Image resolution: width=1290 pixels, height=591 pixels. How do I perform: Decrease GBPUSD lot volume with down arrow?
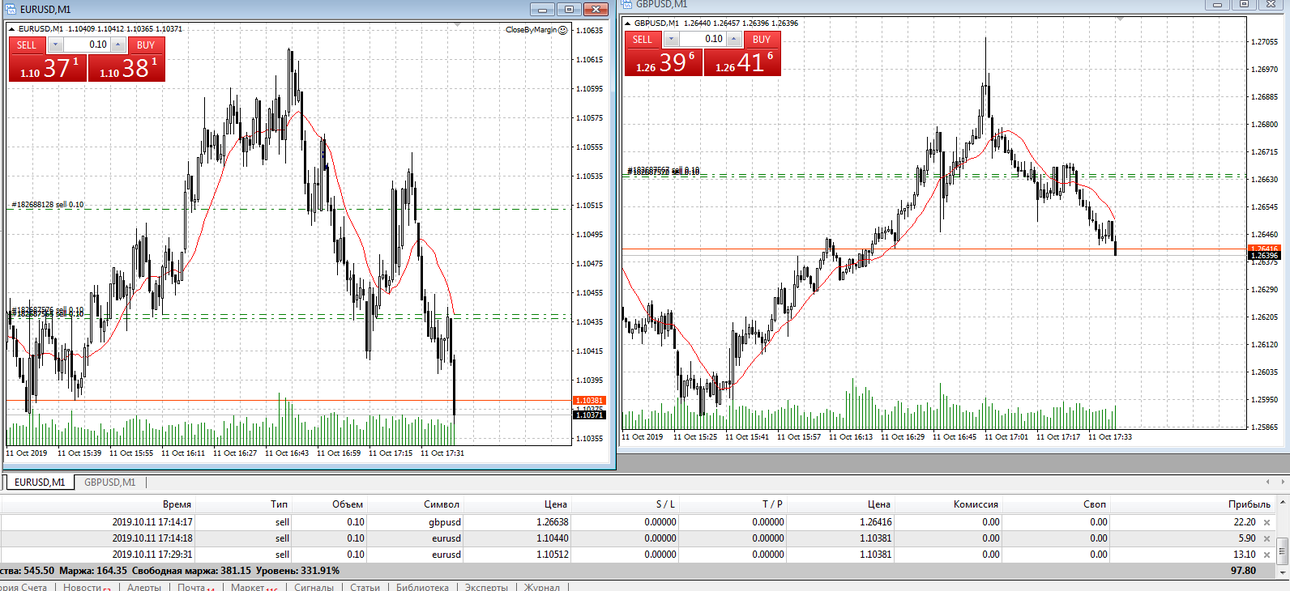[671, 39]
